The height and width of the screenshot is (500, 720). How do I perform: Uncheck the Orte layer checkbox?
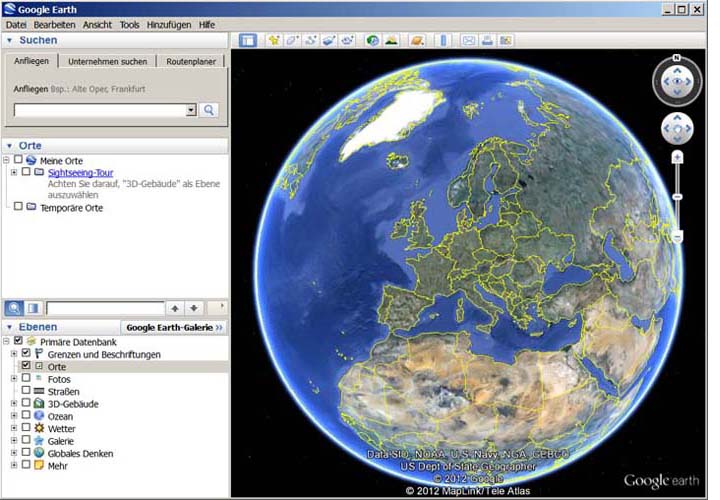click(26, 366)
